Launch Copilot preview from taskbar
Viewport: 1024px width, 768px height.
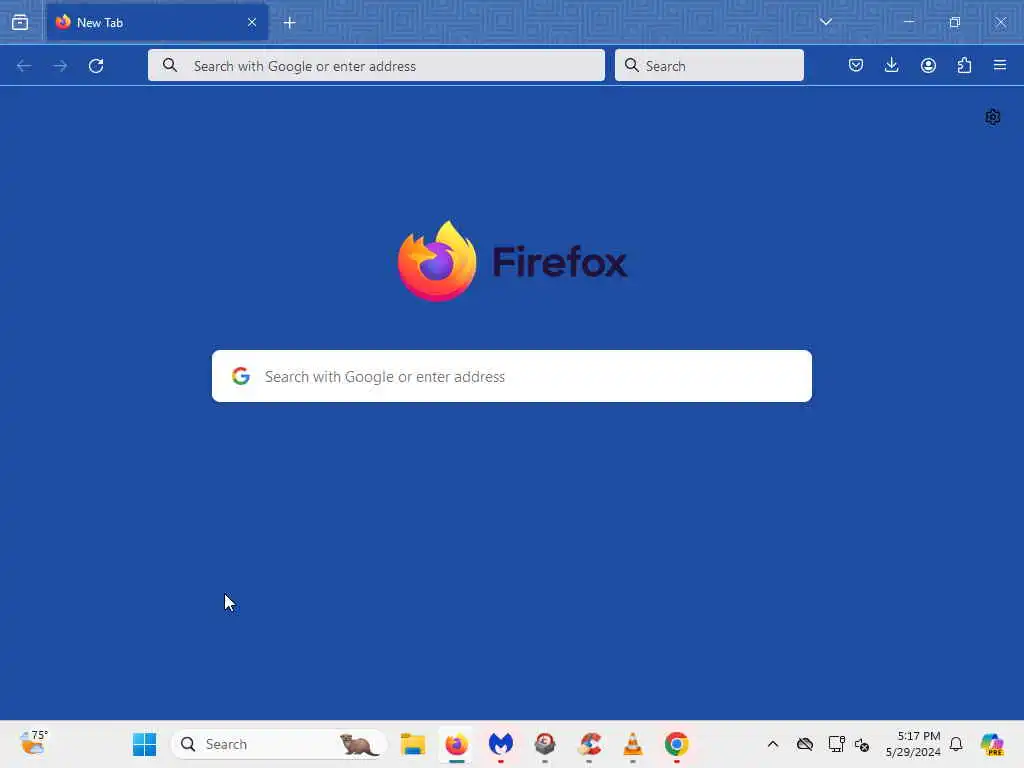[x=992, y=744]
